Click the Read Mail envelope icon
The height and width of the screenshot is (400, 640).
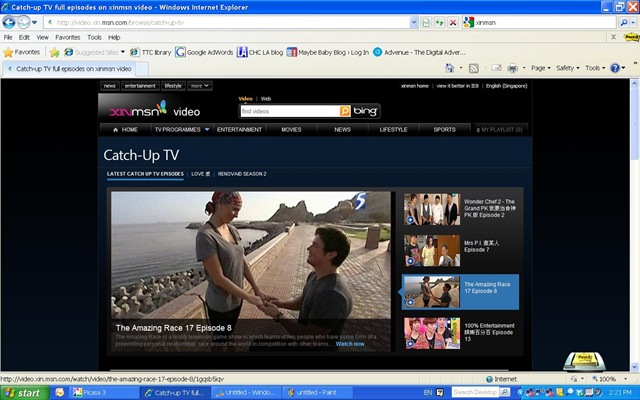point(496,68)
